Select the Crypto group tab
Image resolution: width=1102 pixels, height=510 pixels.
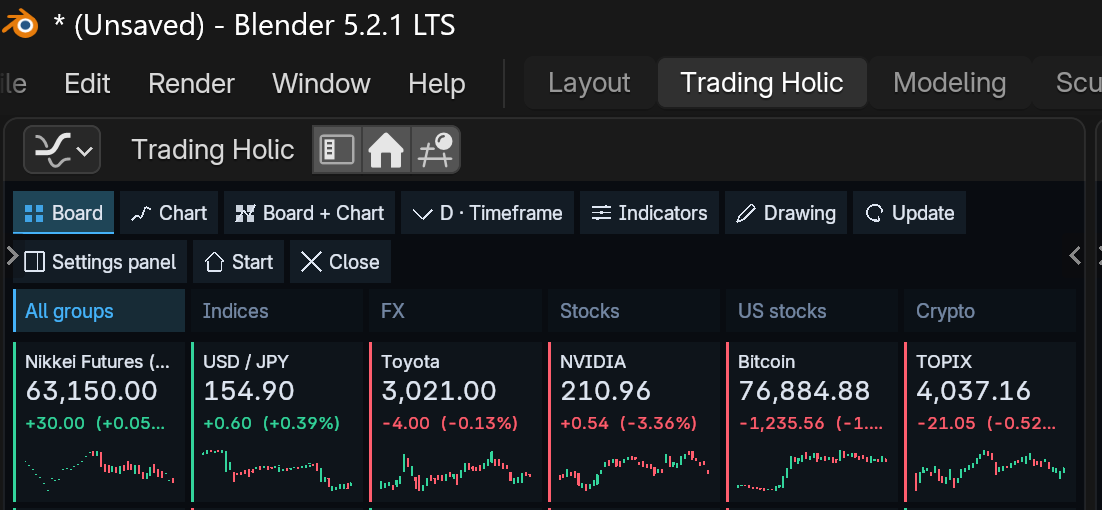[x=990, y=310]
